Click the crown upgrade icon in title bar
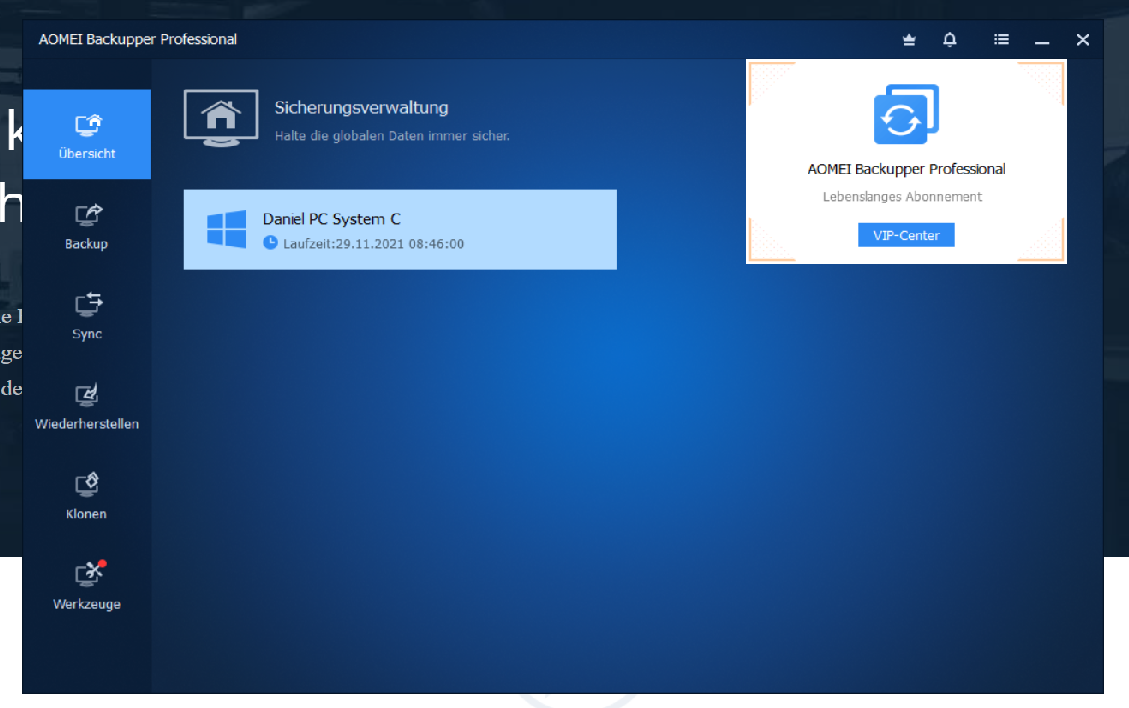1129x708 pixels. [909, 40]
